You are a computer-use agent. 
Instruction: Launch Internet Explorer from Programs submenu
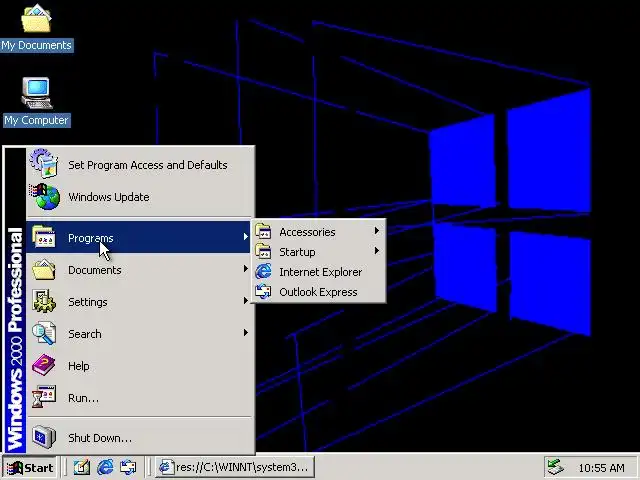318,271
